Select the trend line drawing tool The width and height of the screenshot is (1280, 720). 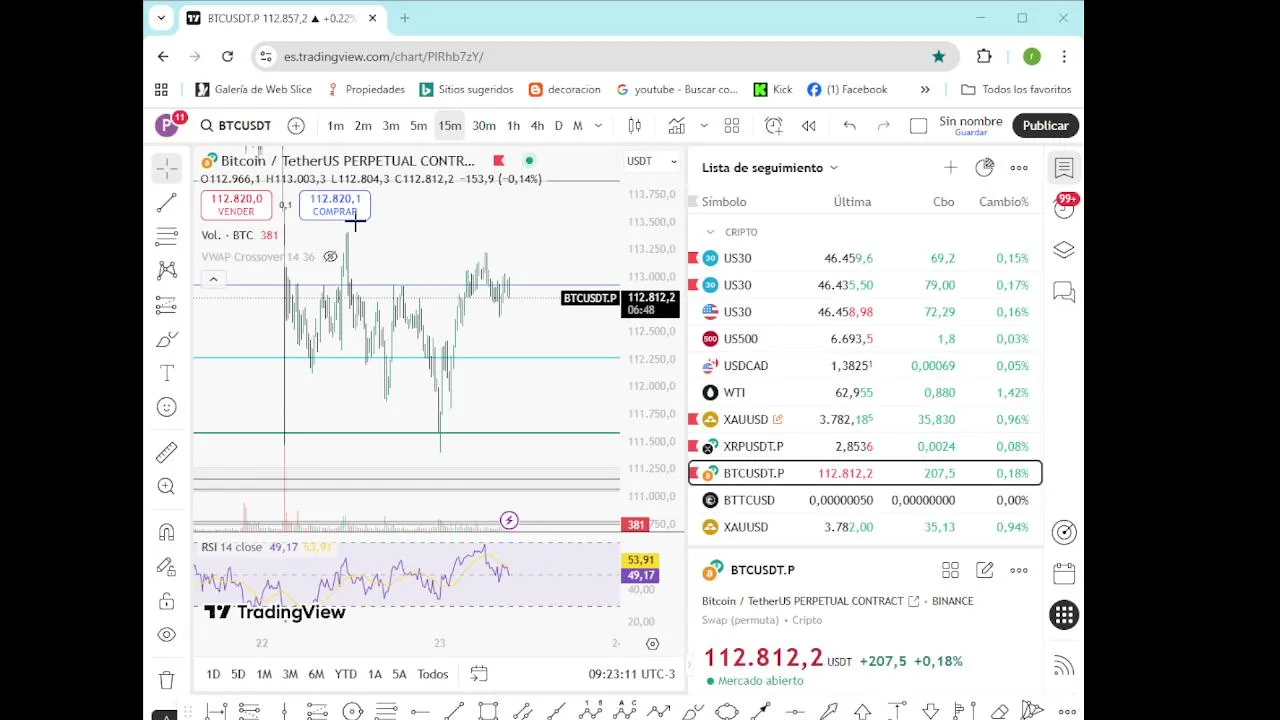166,203
